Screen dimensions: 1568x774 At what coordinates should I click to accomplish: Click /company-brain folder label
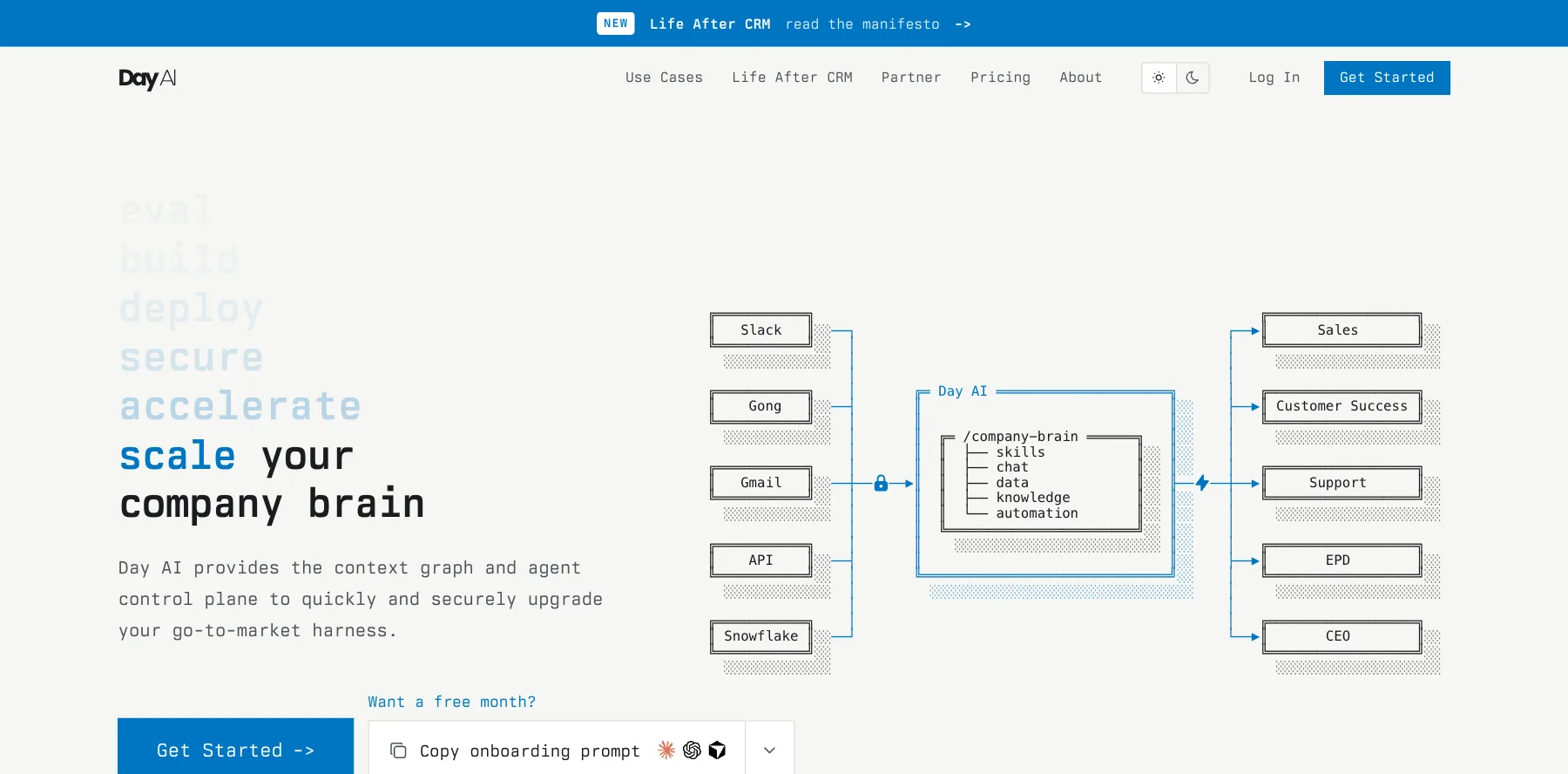1021,437
